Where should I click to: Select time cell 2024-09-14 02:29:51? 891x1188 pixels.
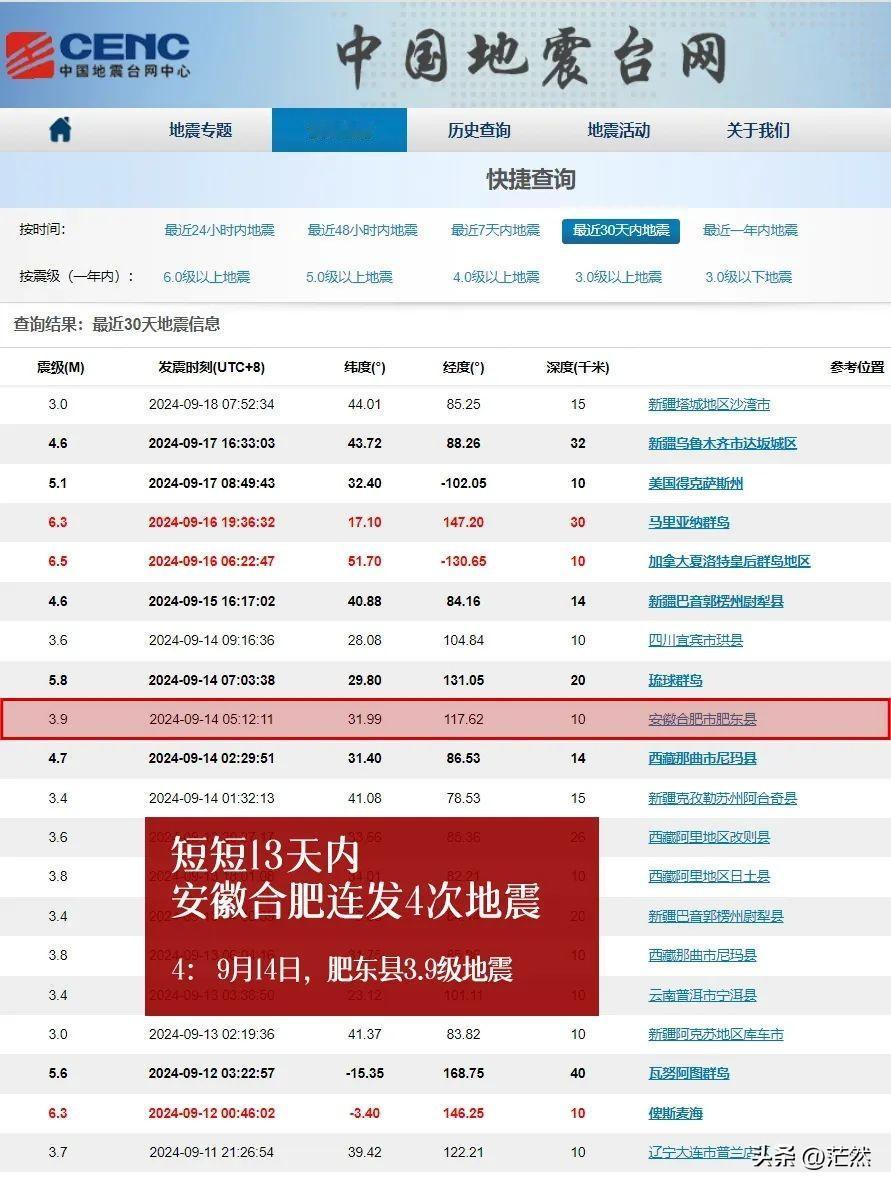pos(211,758)
